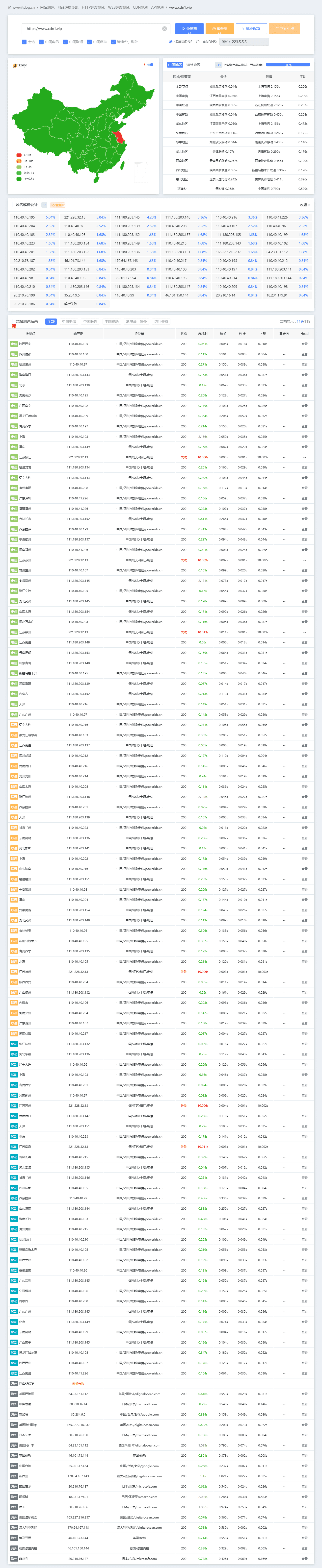Image resolution: width=322 pixels, height=1568 pixels.
Task: Uncheck the 中国电信 checkbox
Action: (41, 42)
